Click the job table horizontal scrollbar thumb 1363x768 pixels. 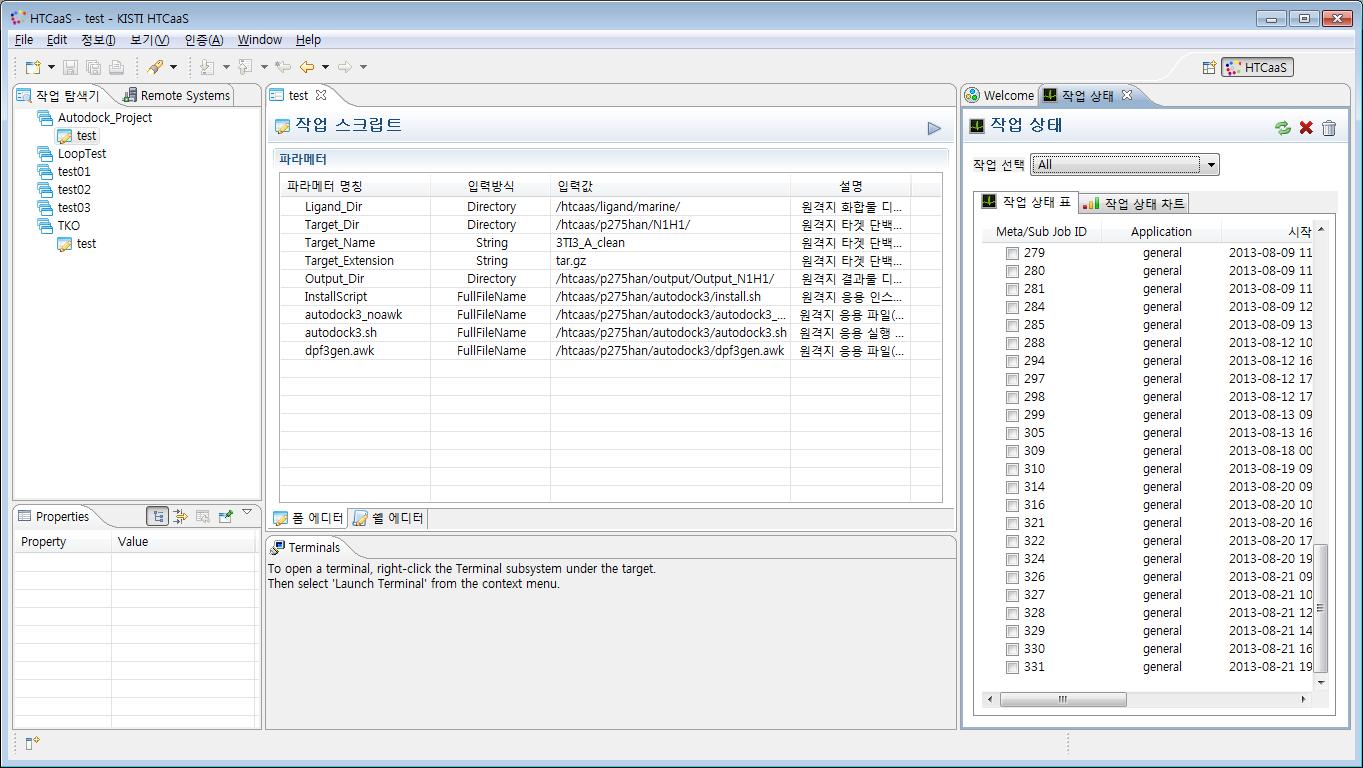tap(1062, 699)
